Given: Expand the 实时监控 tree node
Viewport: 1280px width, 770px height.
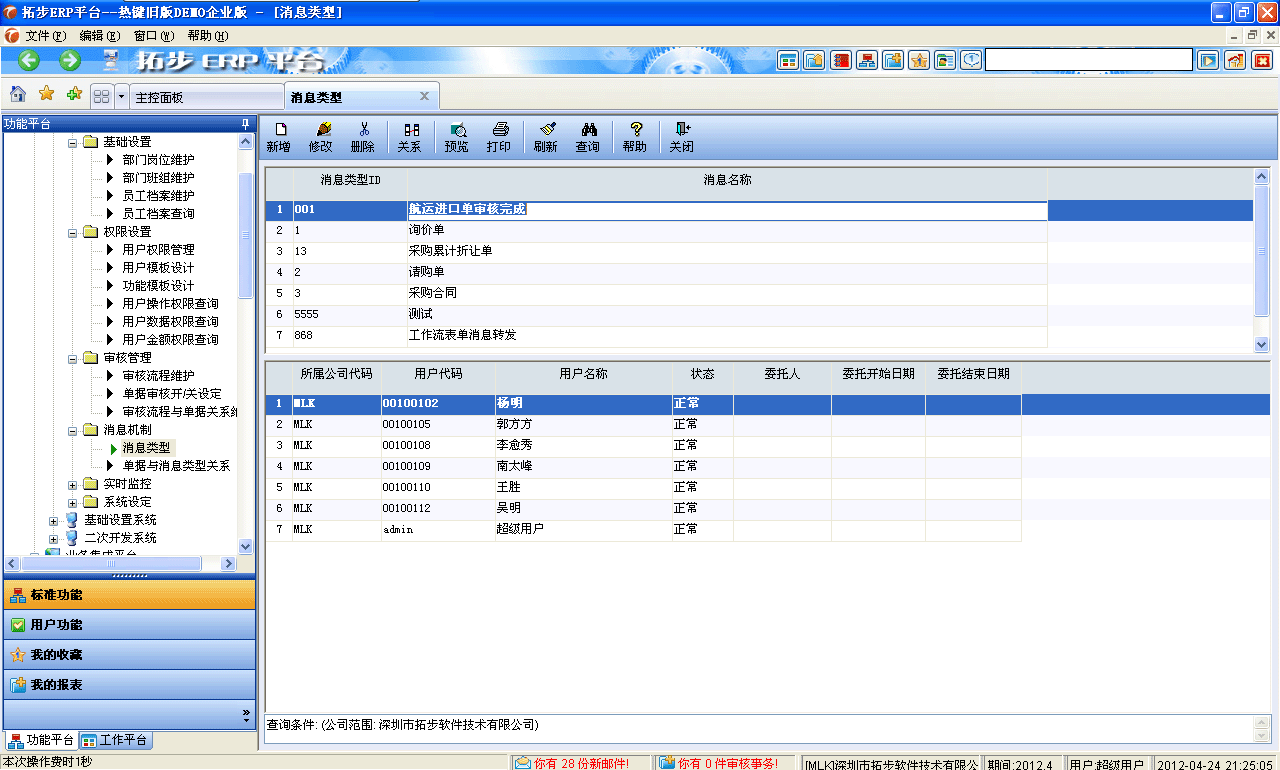Looking at the screenshot, I should pos(70,483).
